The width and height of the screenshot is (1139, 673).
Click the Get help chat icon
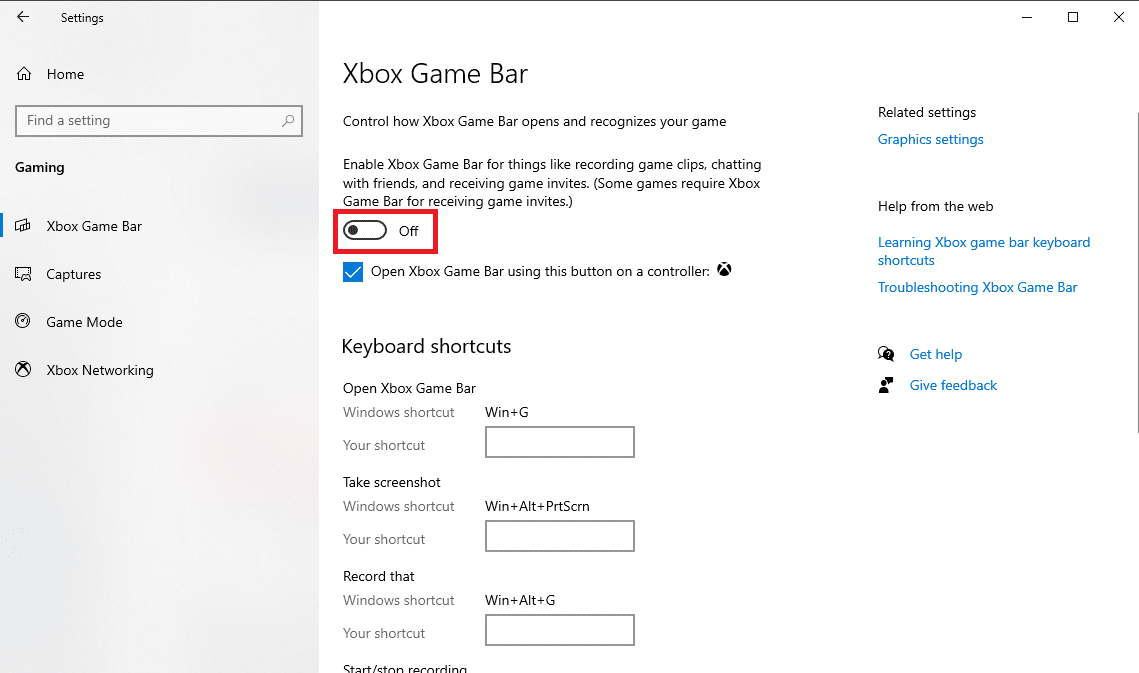(885, 354)
